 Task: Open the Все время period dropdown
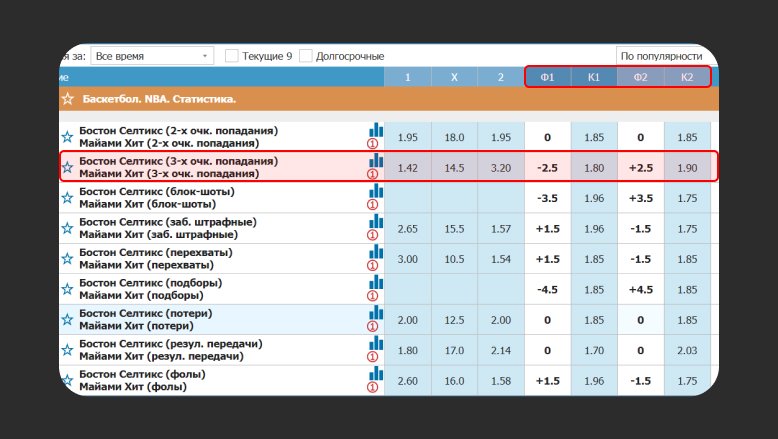[152, 56]
